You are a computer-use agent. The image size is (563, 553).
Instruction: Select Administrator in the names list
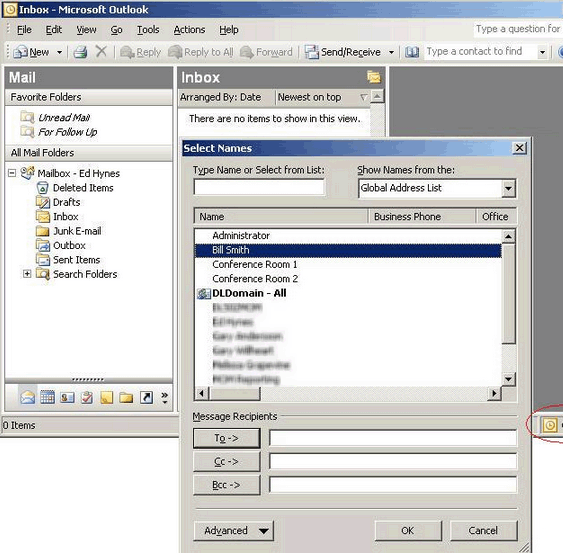tap(348, 236)
